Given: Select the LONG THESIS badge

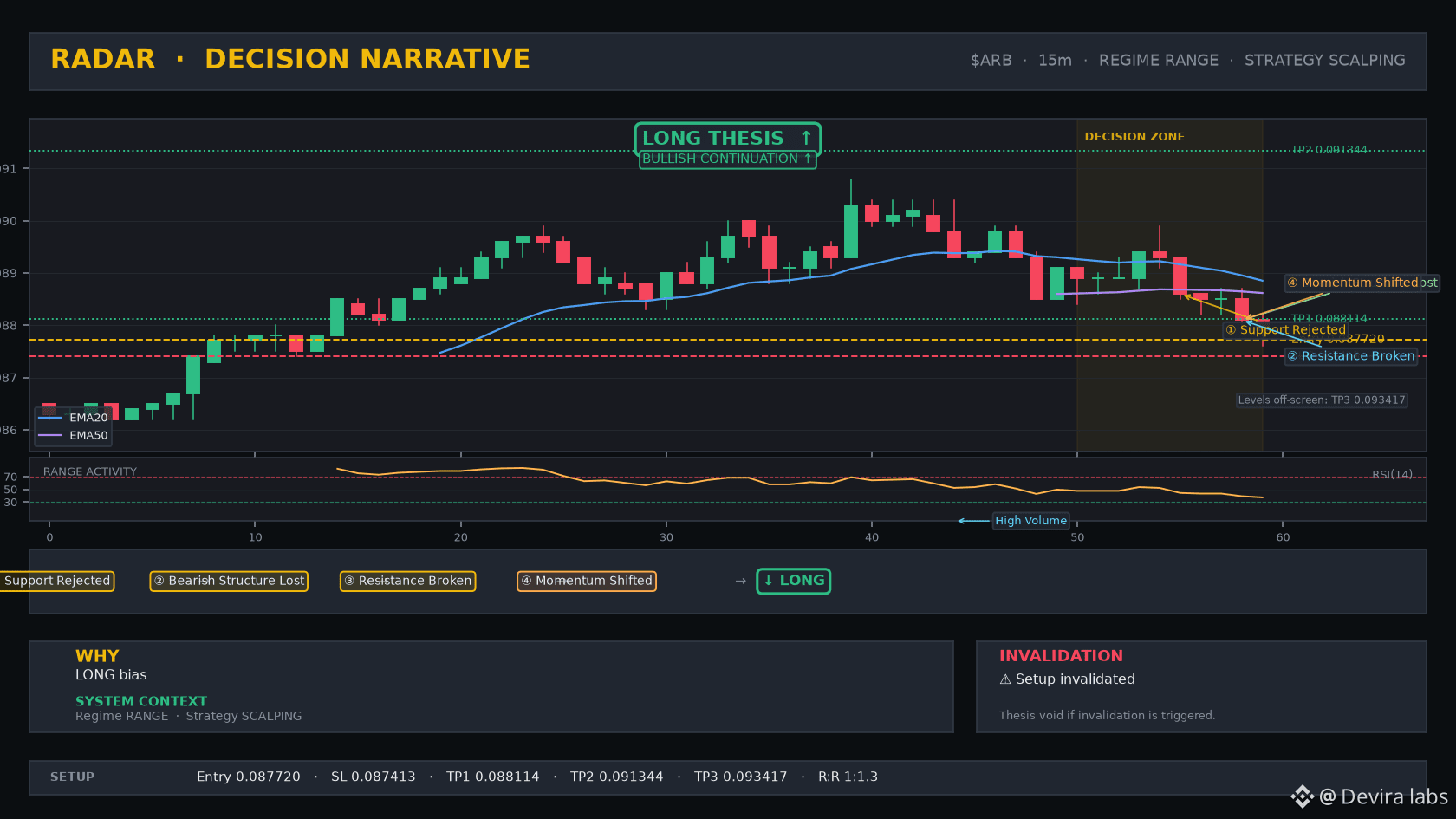Looking at the screenshot, I should 727,138.
